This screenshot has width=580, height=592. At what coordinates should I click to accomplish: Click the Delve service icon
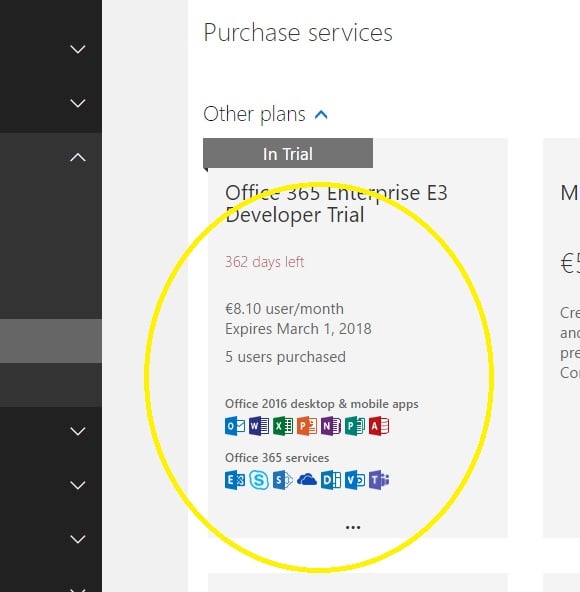point(331,480)
